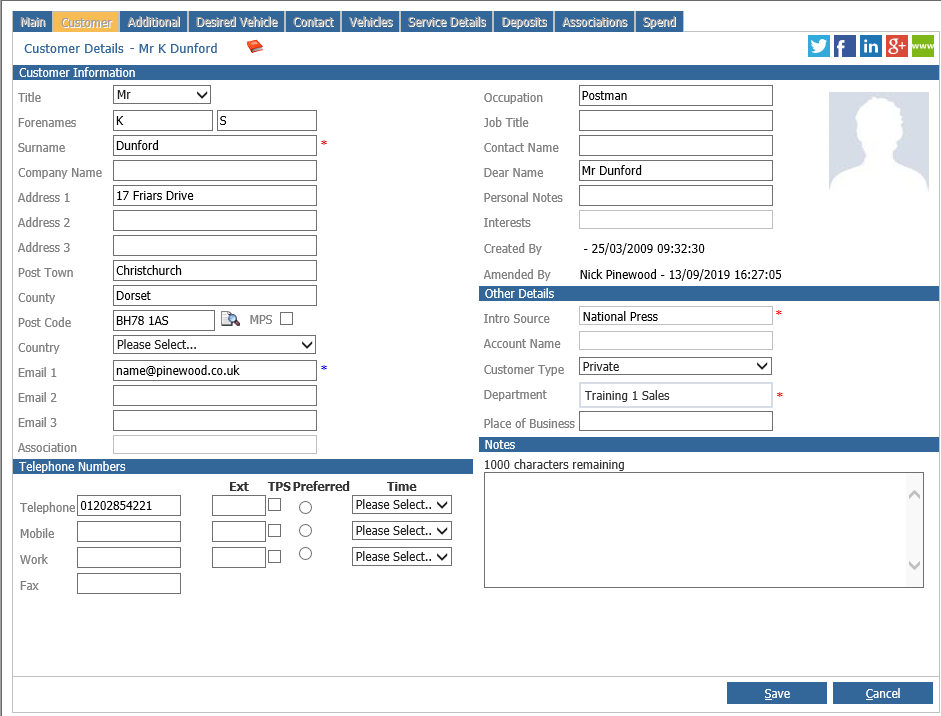Viewport: 941px width, 716px height.
Task: Tick the MPS checkbox
Action: [x=287, y=319]
